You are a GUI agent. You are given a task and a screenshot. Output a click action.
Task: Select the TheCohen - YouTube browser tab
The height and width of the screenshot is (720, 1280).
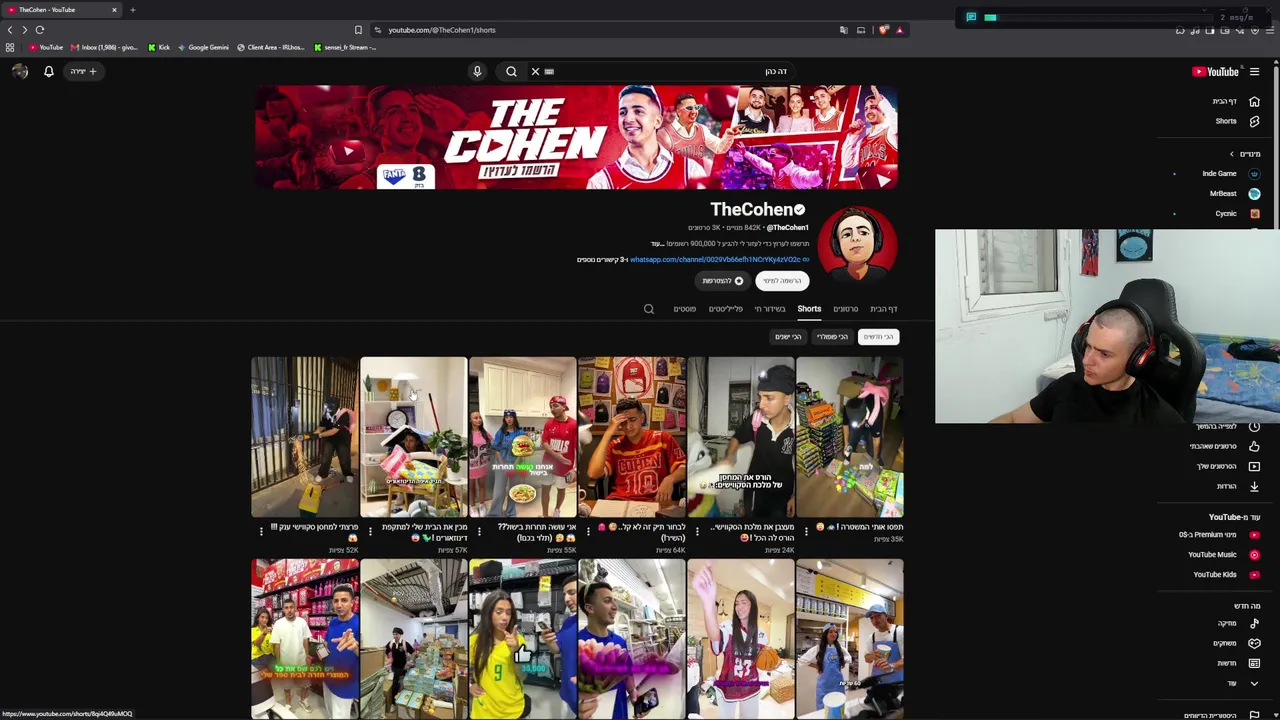point(62,10)
